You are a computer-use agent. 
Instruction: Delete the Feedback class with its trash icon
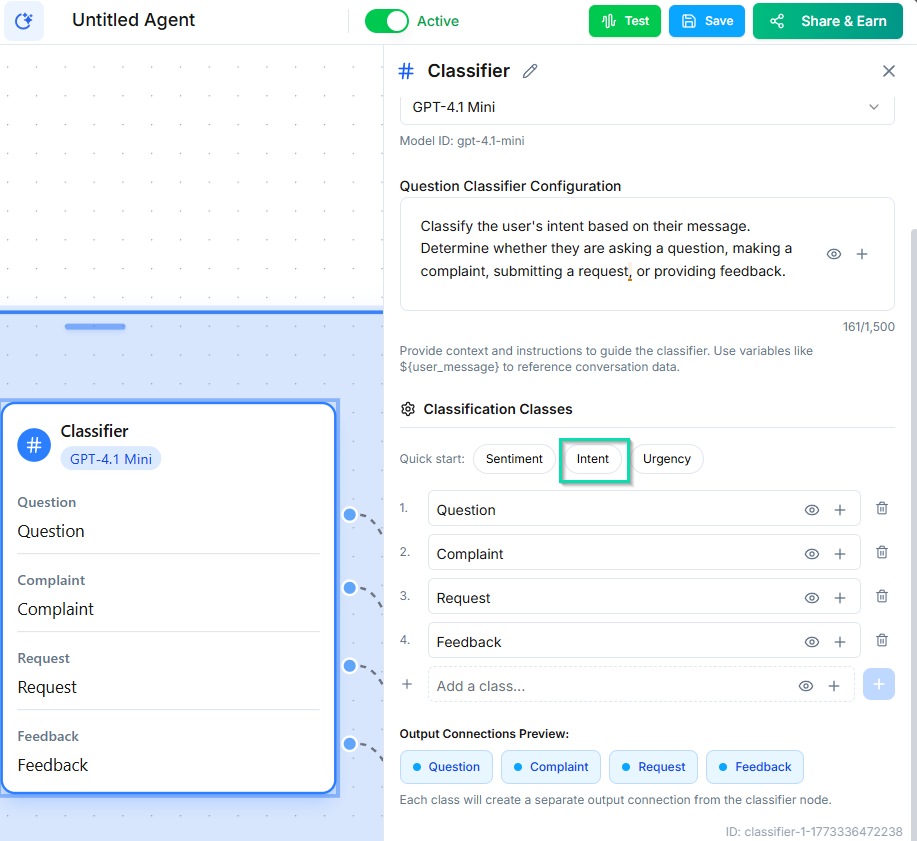tap(881, 640)
